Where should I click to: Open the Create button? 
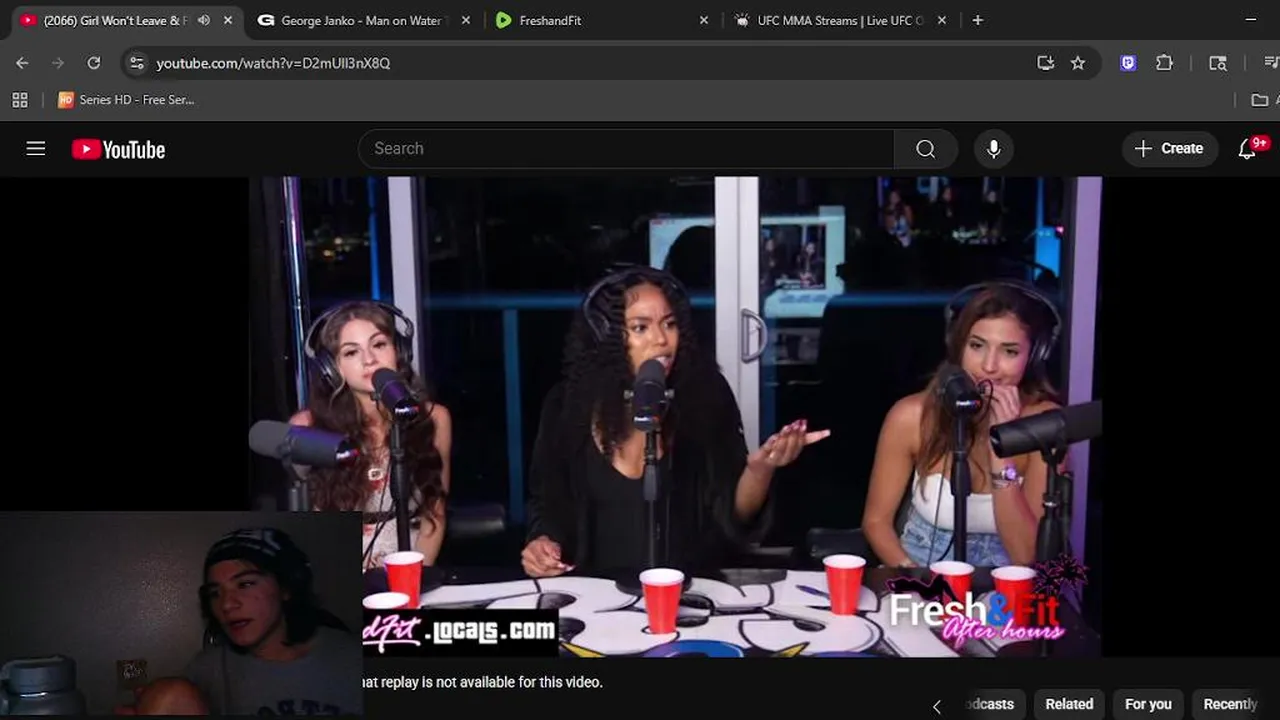(1169, 148)
